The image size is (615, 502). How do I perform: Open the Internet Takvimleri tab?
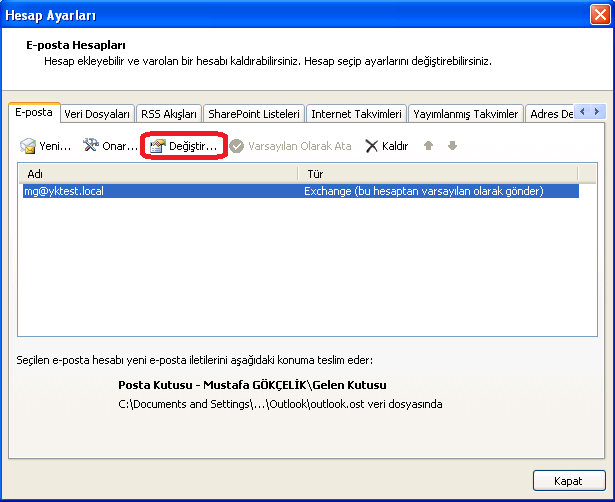[357, 114]
